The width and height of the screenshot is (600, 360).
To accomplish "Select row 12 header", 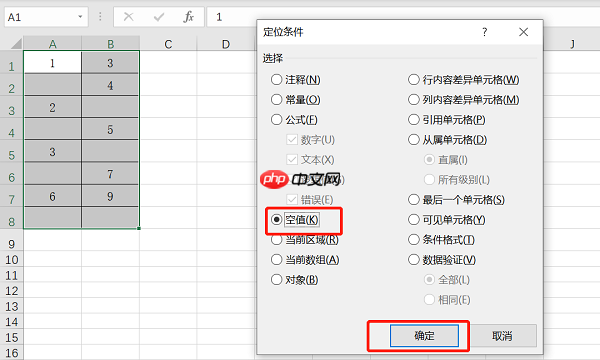I will (11, 291).
